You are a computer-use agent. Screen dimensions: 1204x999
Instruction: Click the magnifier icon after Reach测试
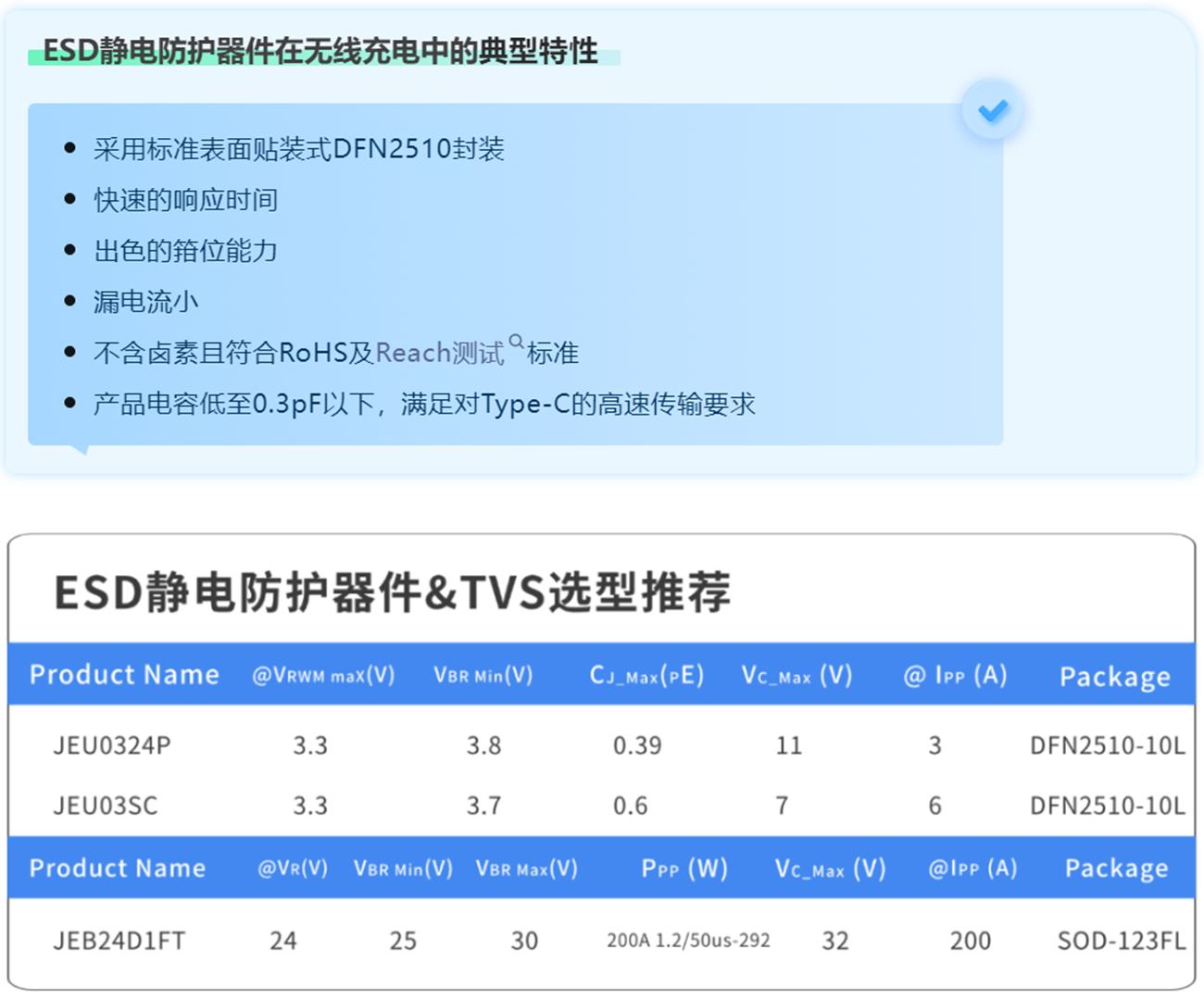coord(516,342)
